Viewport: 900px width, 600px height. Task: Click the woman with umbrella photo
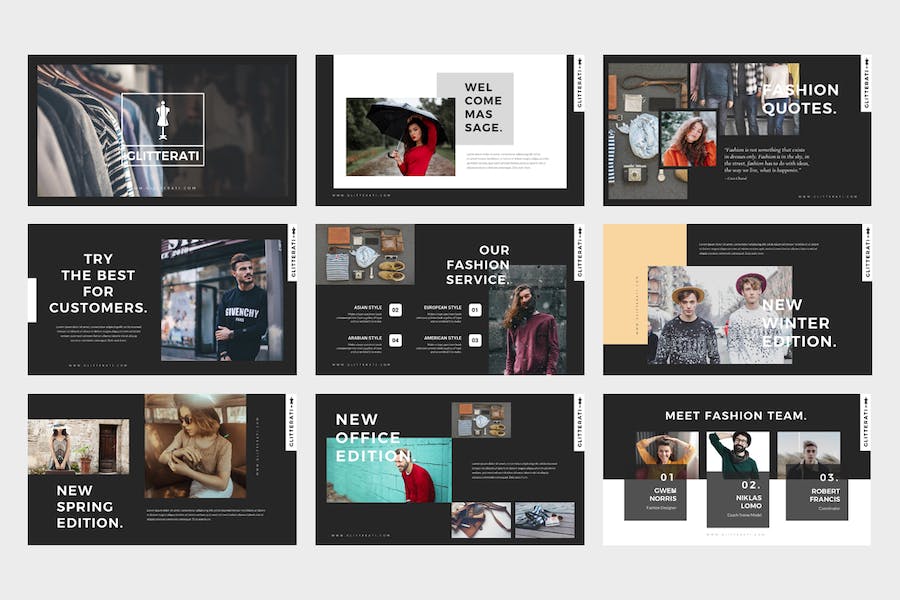point(400,137)
